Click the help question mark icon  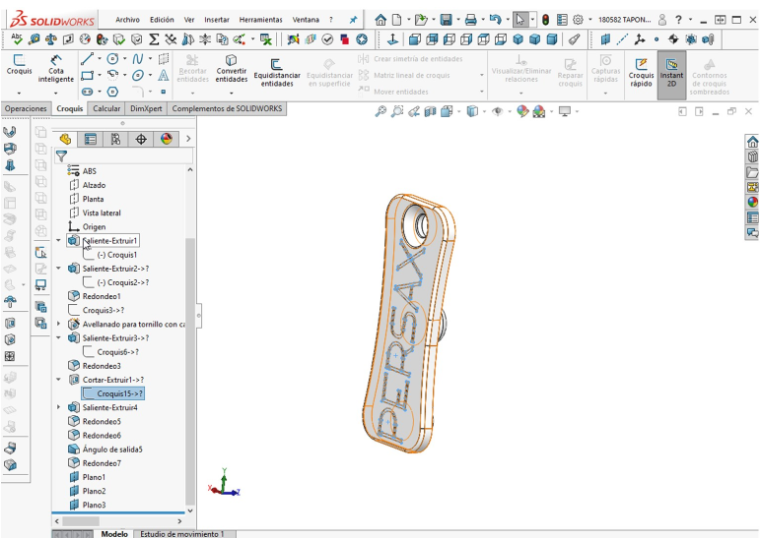678,20
